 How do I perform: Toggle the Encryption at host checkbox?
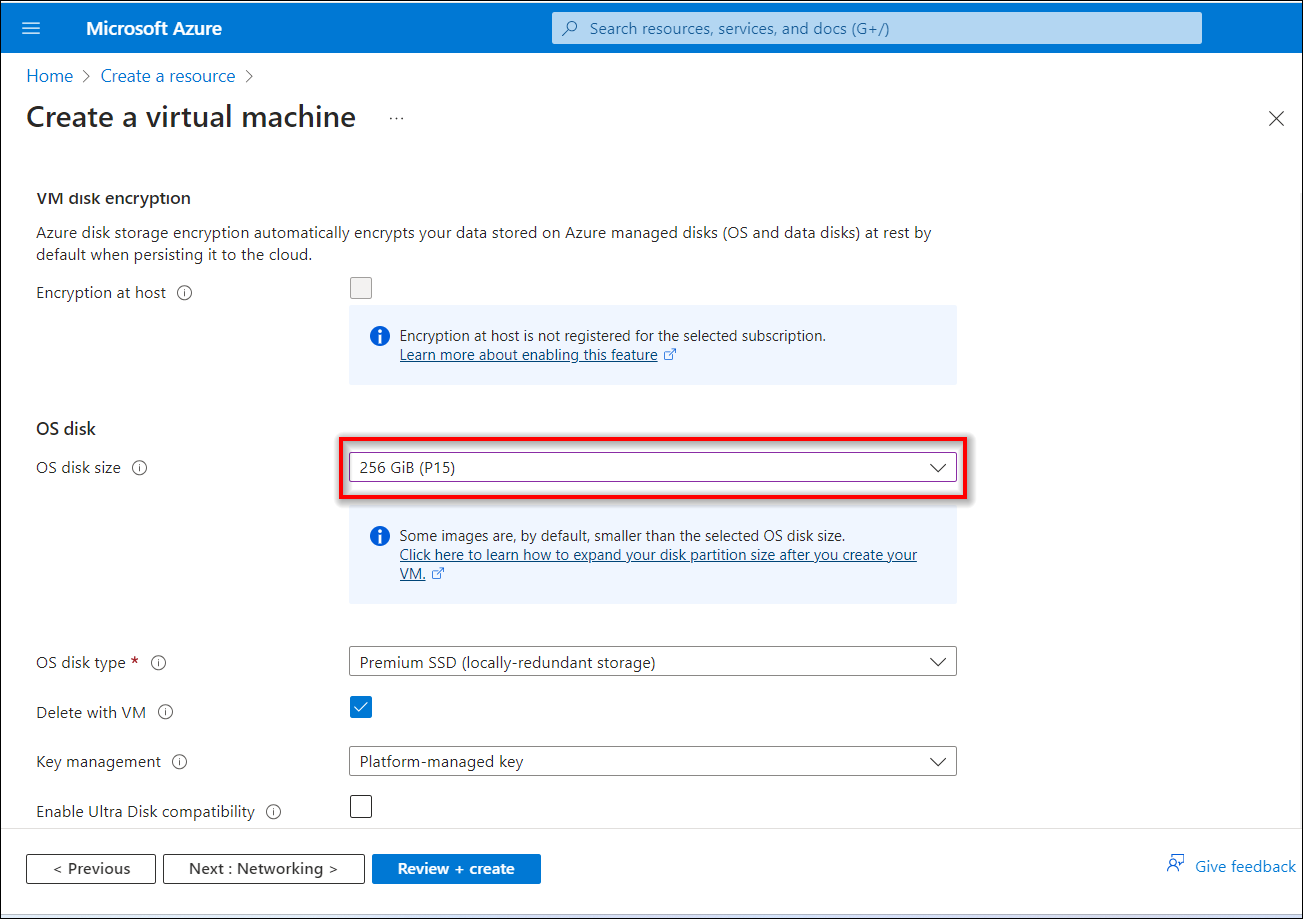361,289
